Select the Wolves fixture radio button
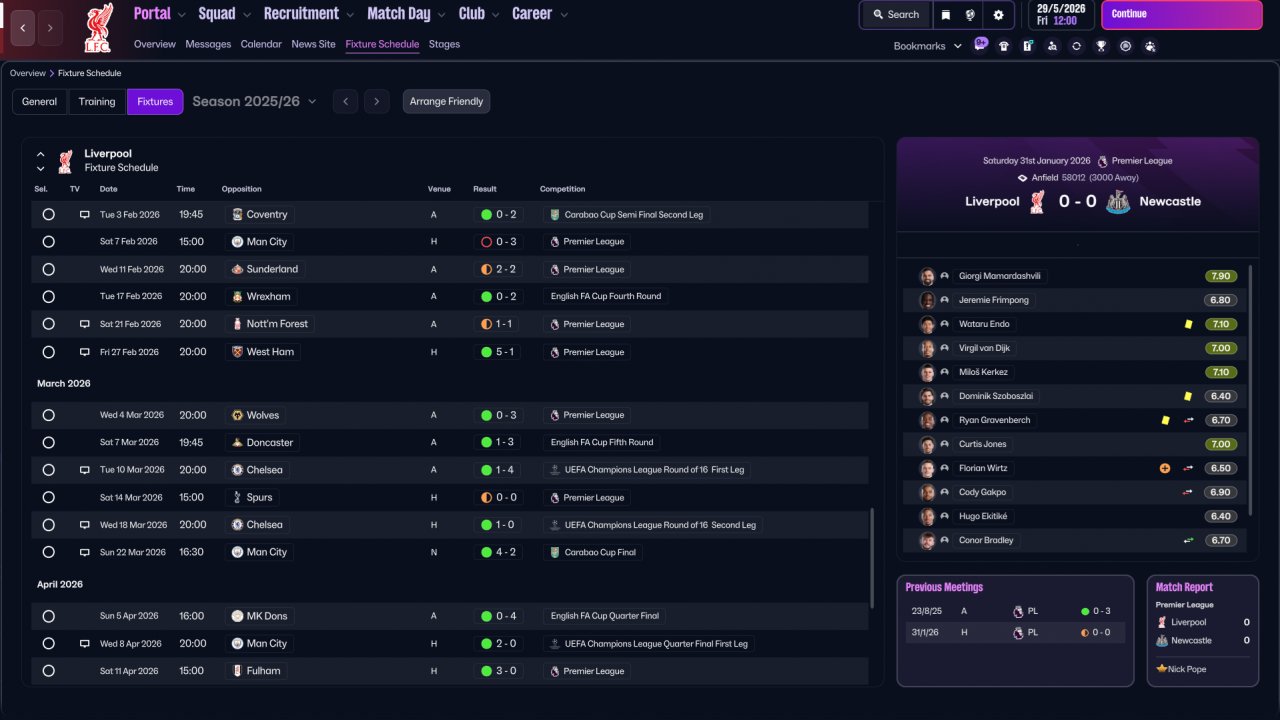Viewport: 1280px width, 720px height. 48,415
